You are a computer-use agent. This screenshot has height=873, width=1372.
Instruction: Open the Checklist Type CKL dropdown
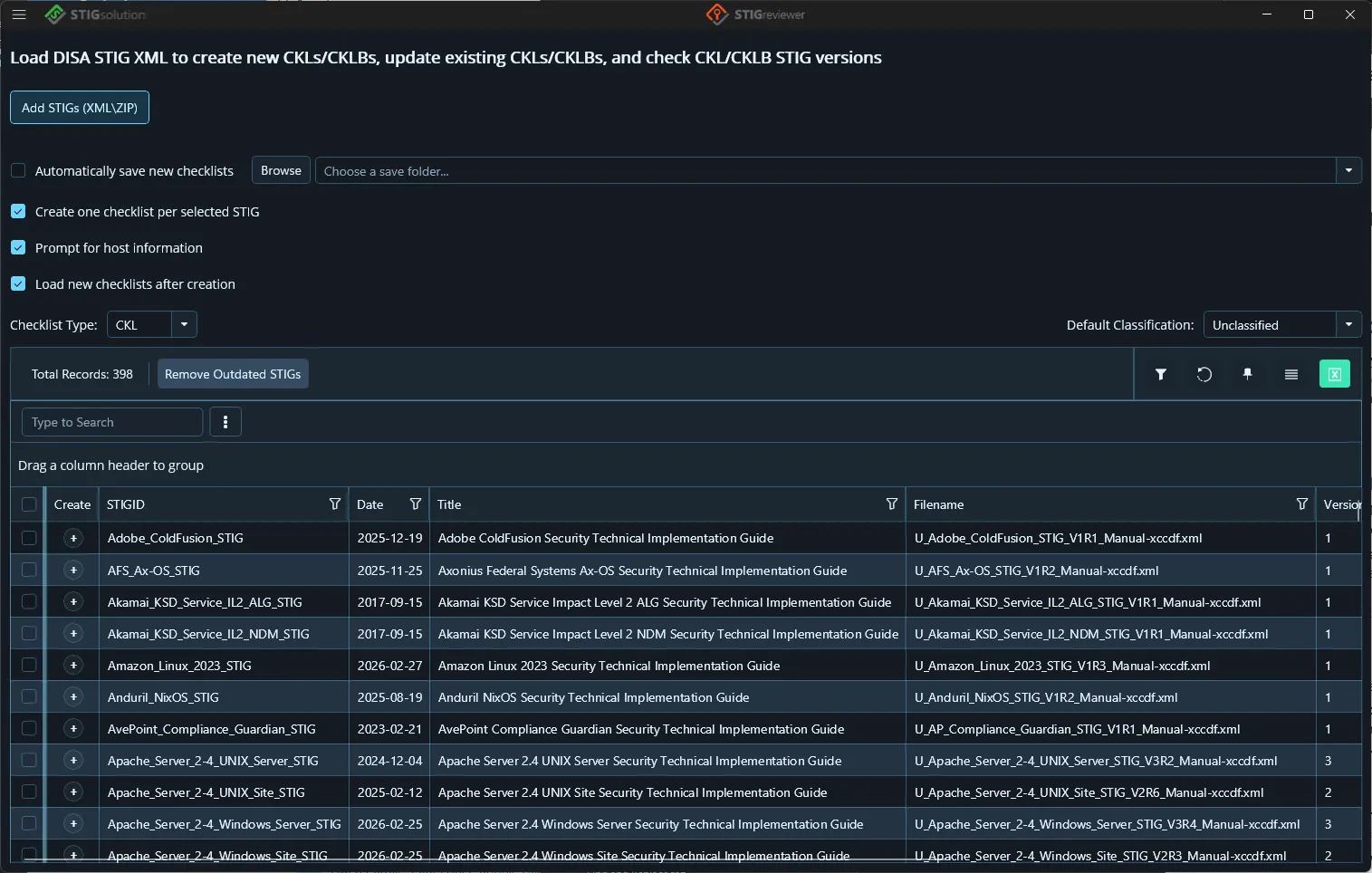(184, 324)
